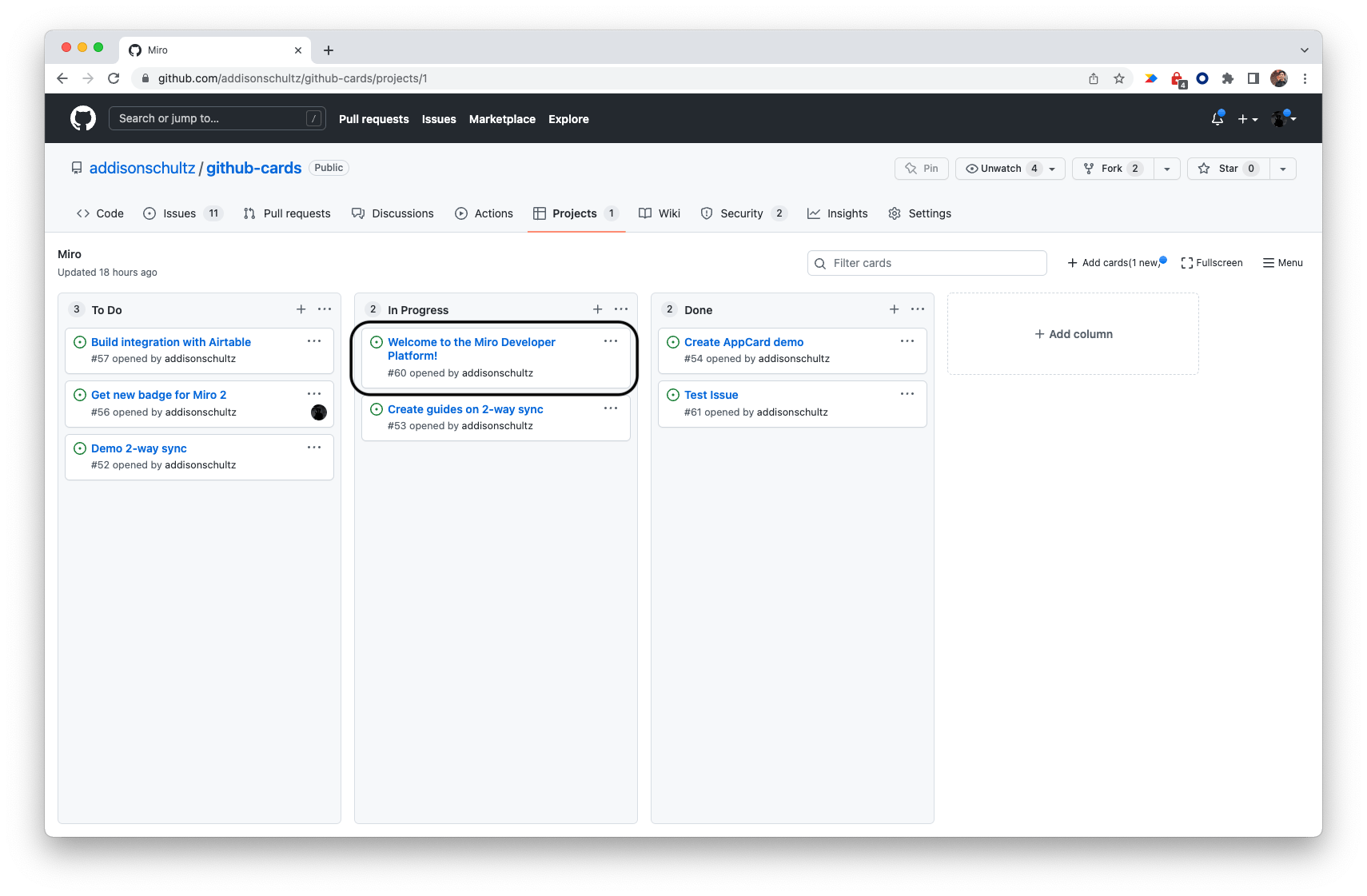Open the Star dropdown caret

[x=1282, y=168]
